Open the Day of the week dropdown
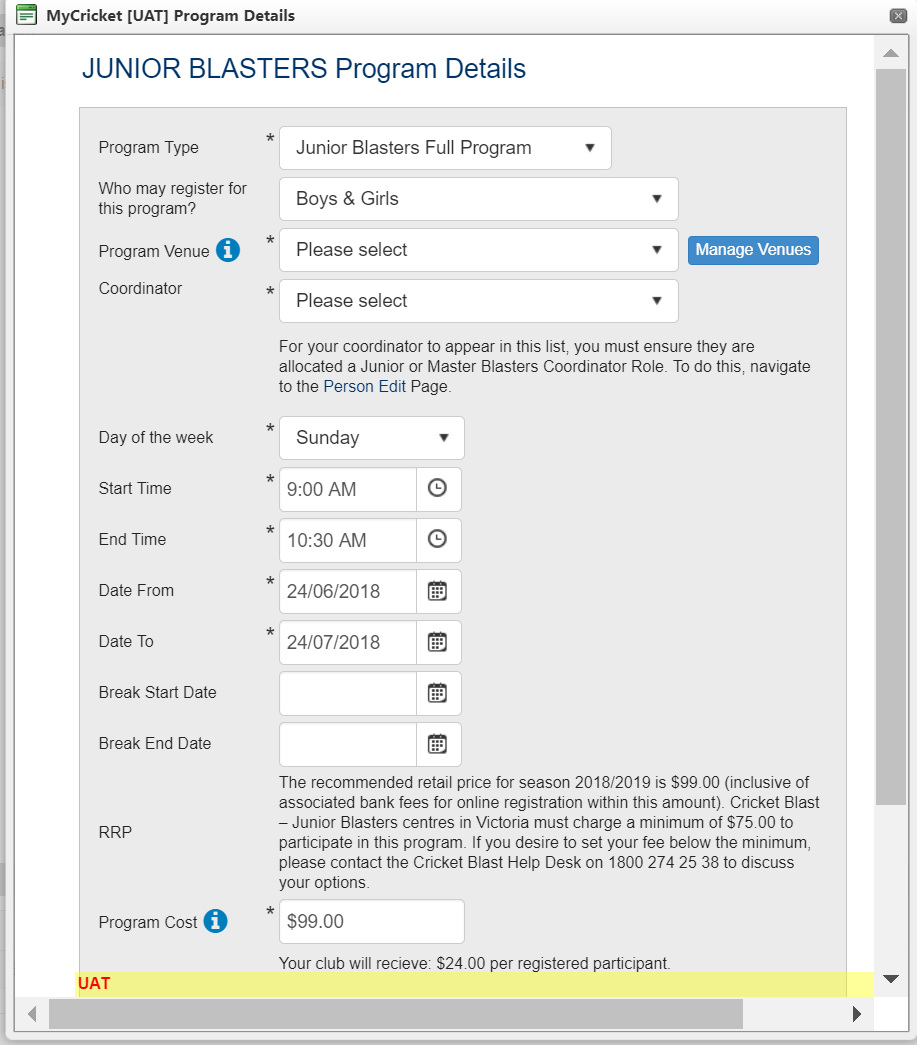This screenshot has height=1045, width=917. coord(372,438)
